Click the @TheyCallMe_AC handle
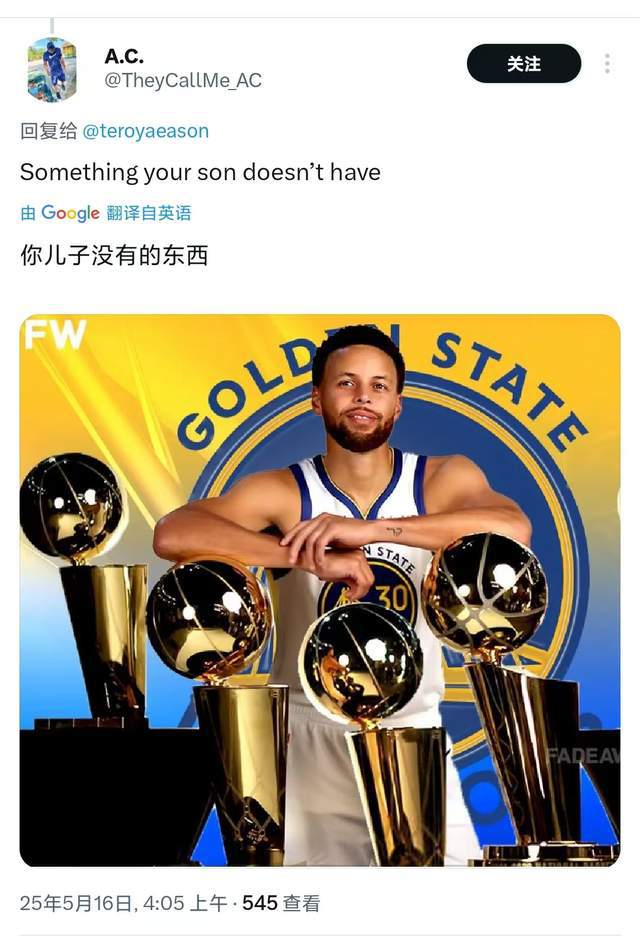This screenshot has width=640, height=948. pyautogui.click(x=183, y=80)
